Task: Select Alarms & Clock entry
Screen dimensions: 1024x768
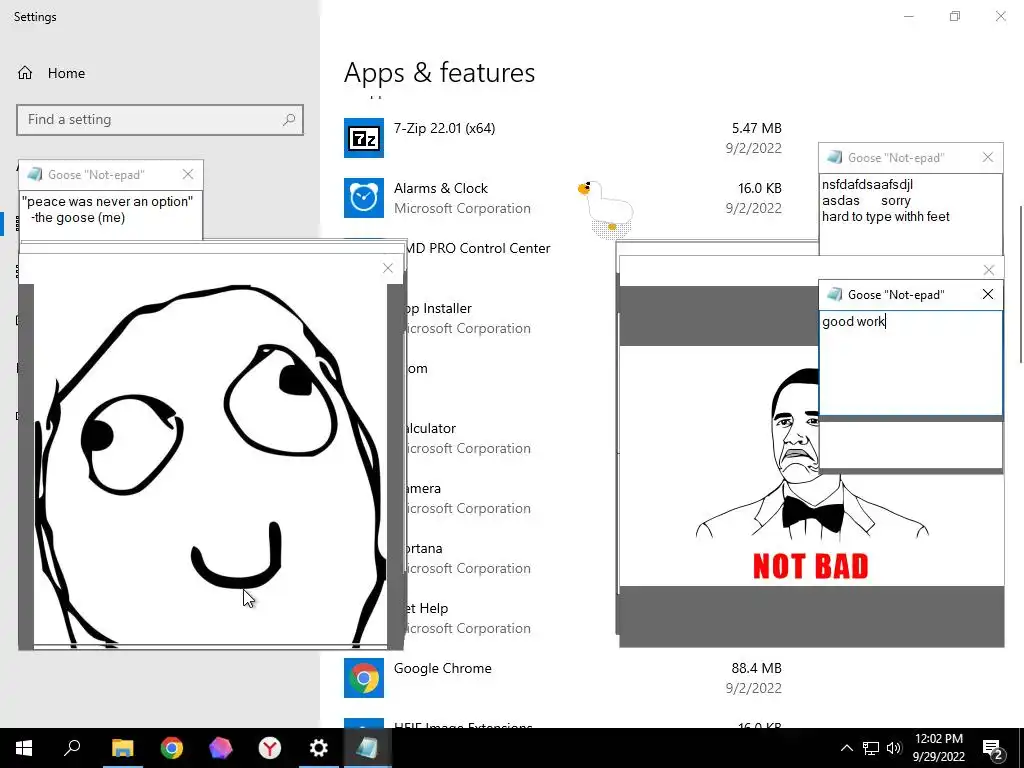Action: [563, 198]
